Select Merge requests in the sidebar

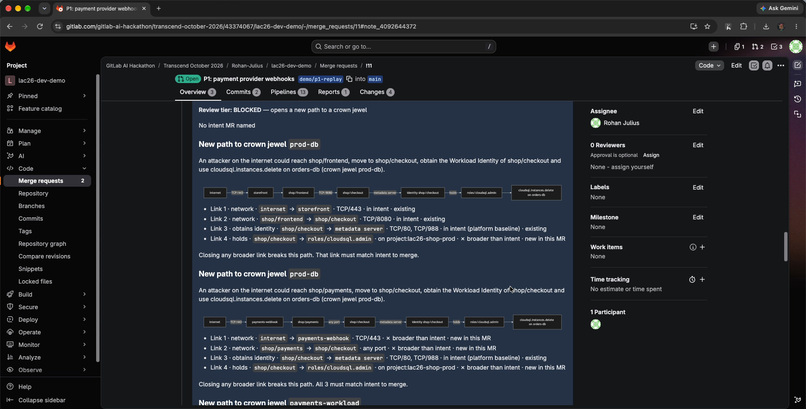pyautogui.click(x=47, y=181)
